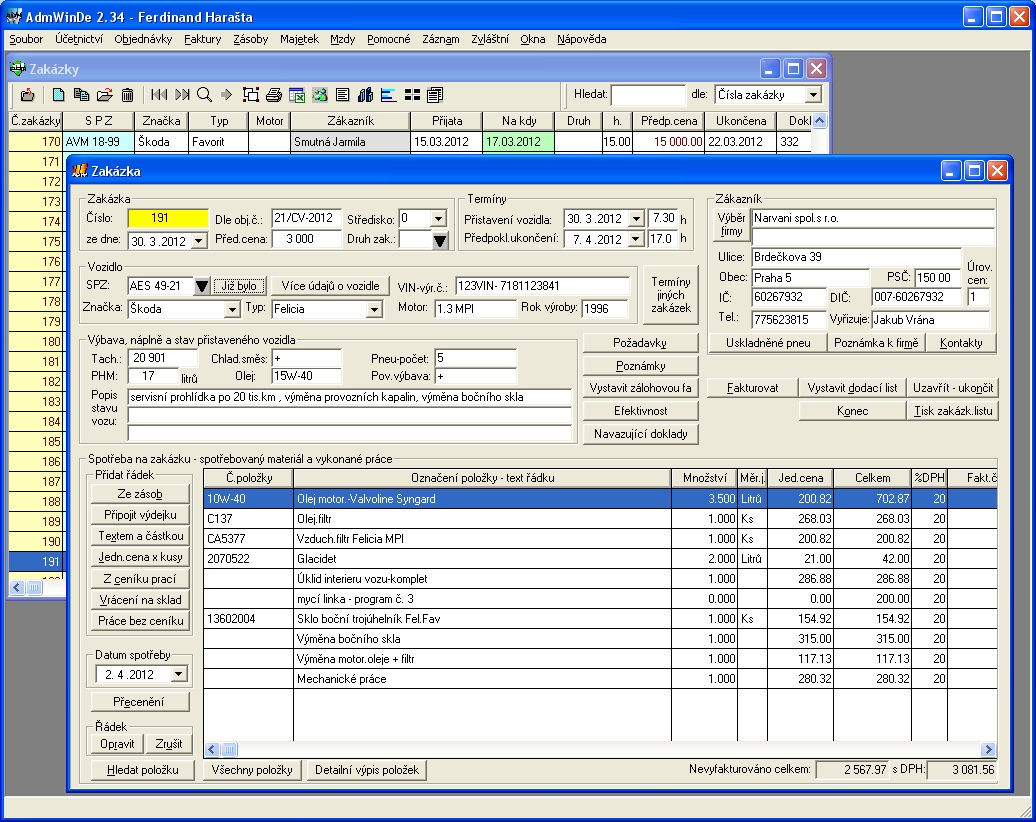Expand the Datum spotřeby date dropdown
Image resolution: width=1036 pixels, height=822 pixels.
(x=178, y=675)
